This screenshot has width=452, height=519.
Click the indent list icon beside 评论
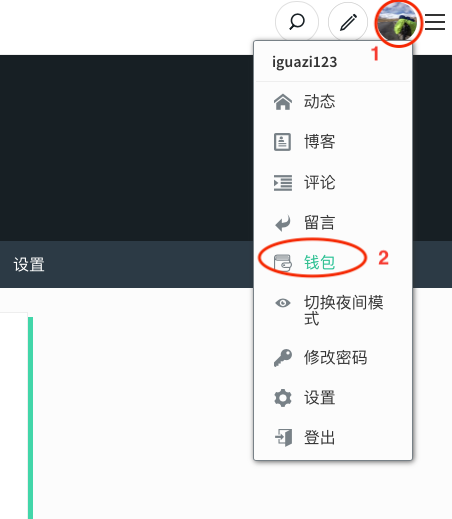[x=283, y=183]
